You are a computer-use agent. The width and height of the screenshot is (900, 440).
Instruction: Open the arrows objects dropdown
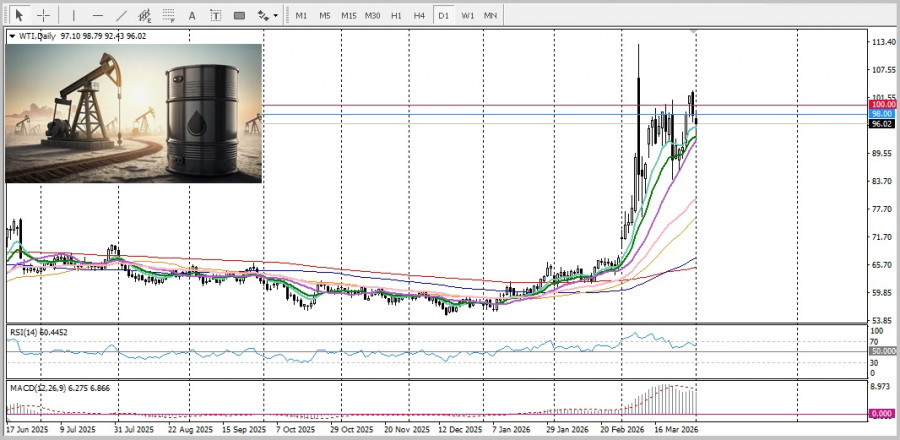click(267, 16)
